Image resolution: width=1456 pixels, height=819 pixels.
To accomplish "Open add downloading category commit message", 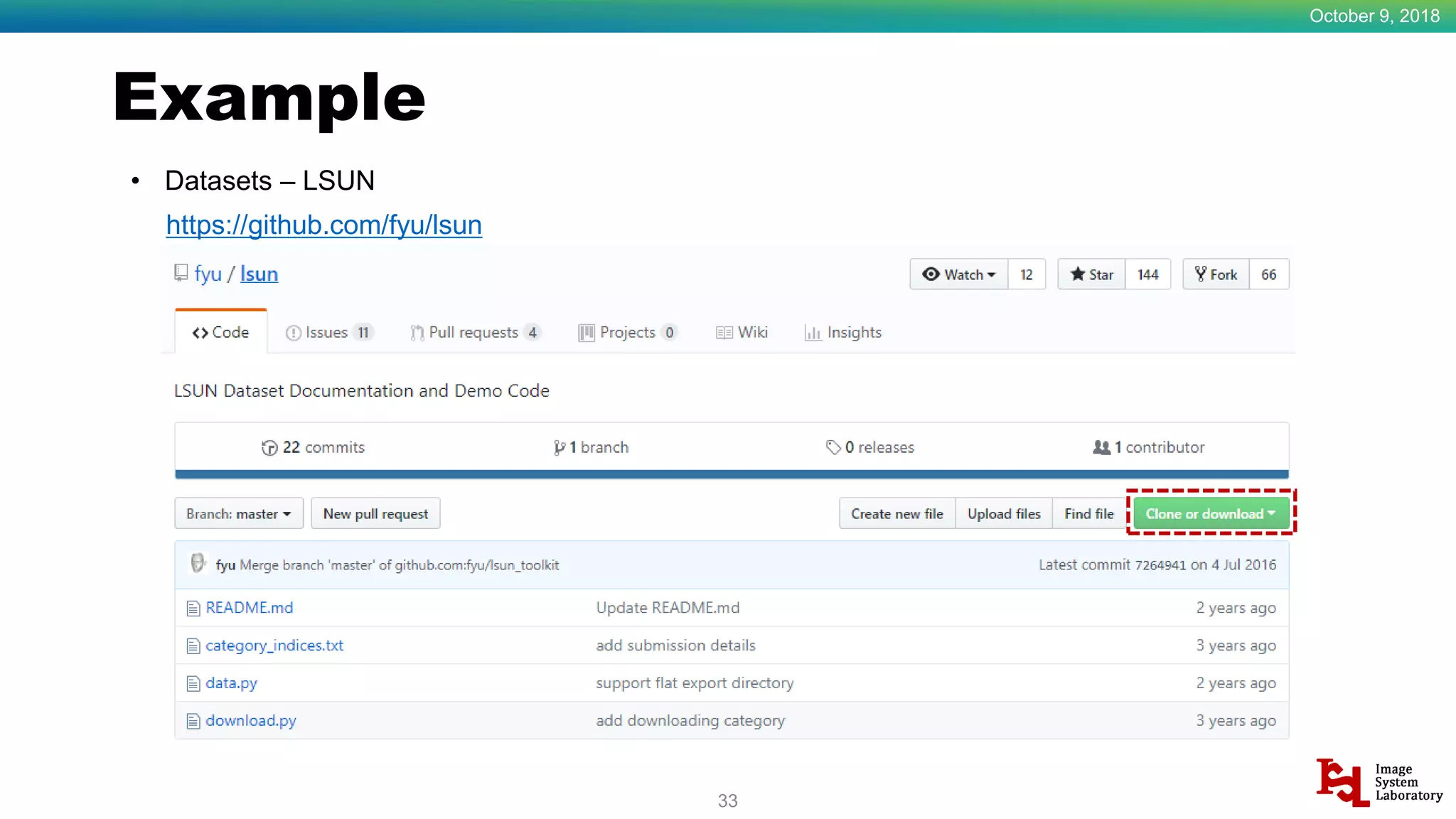I will point(690,721).
